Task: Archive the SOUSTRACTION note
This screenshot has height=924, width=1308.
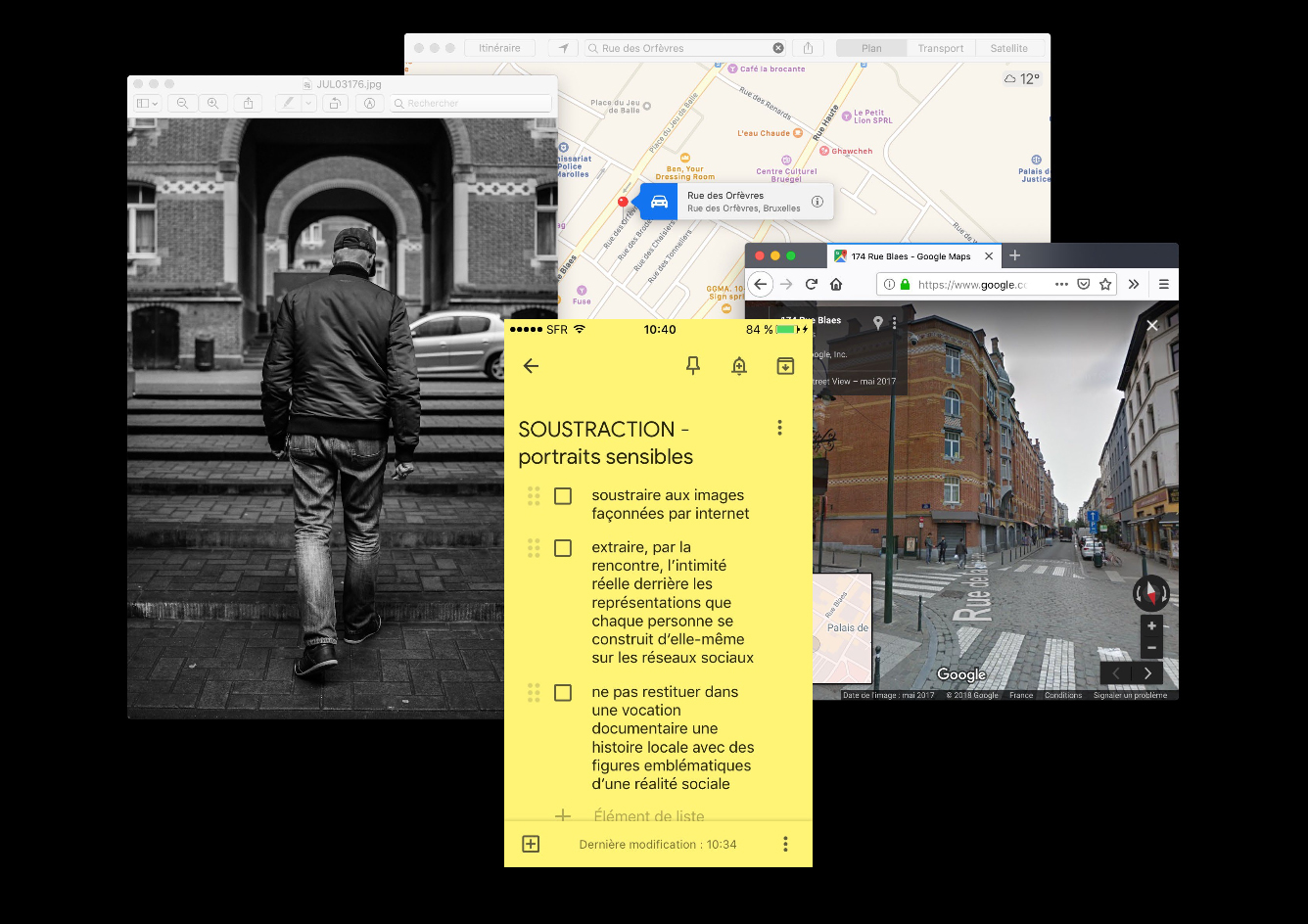Action: [785, 366]
